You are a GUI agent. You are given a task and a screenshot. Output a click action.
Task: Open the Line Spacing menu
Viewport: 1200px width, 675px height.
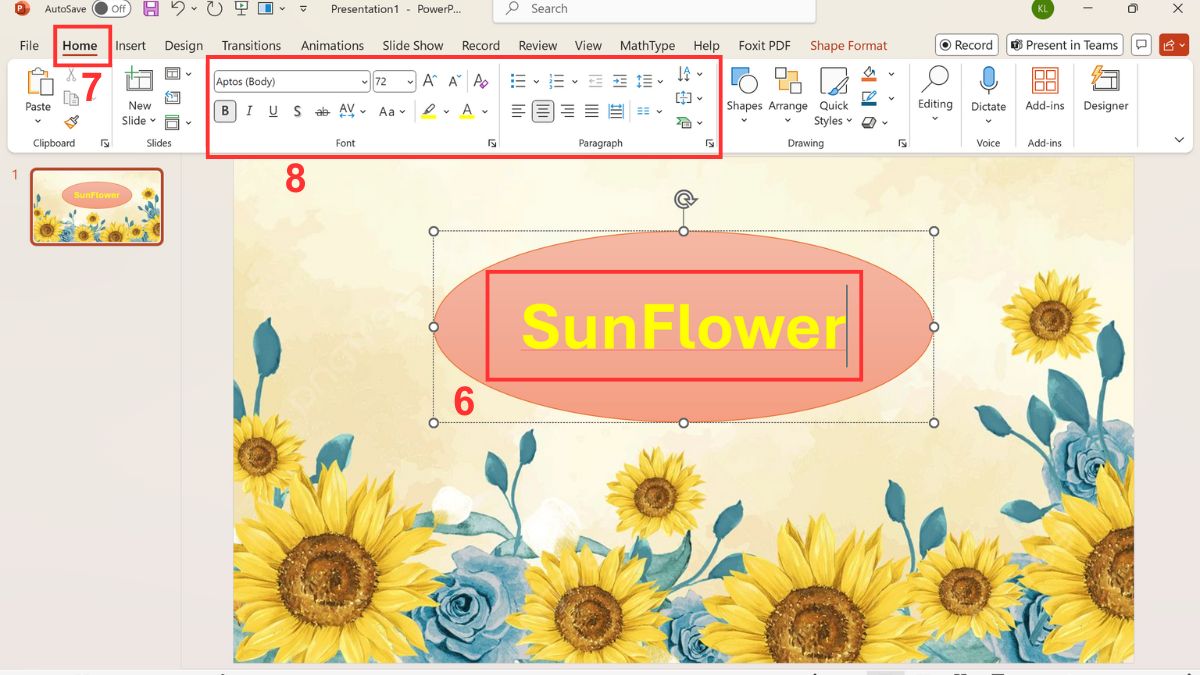tap(650, 81)
